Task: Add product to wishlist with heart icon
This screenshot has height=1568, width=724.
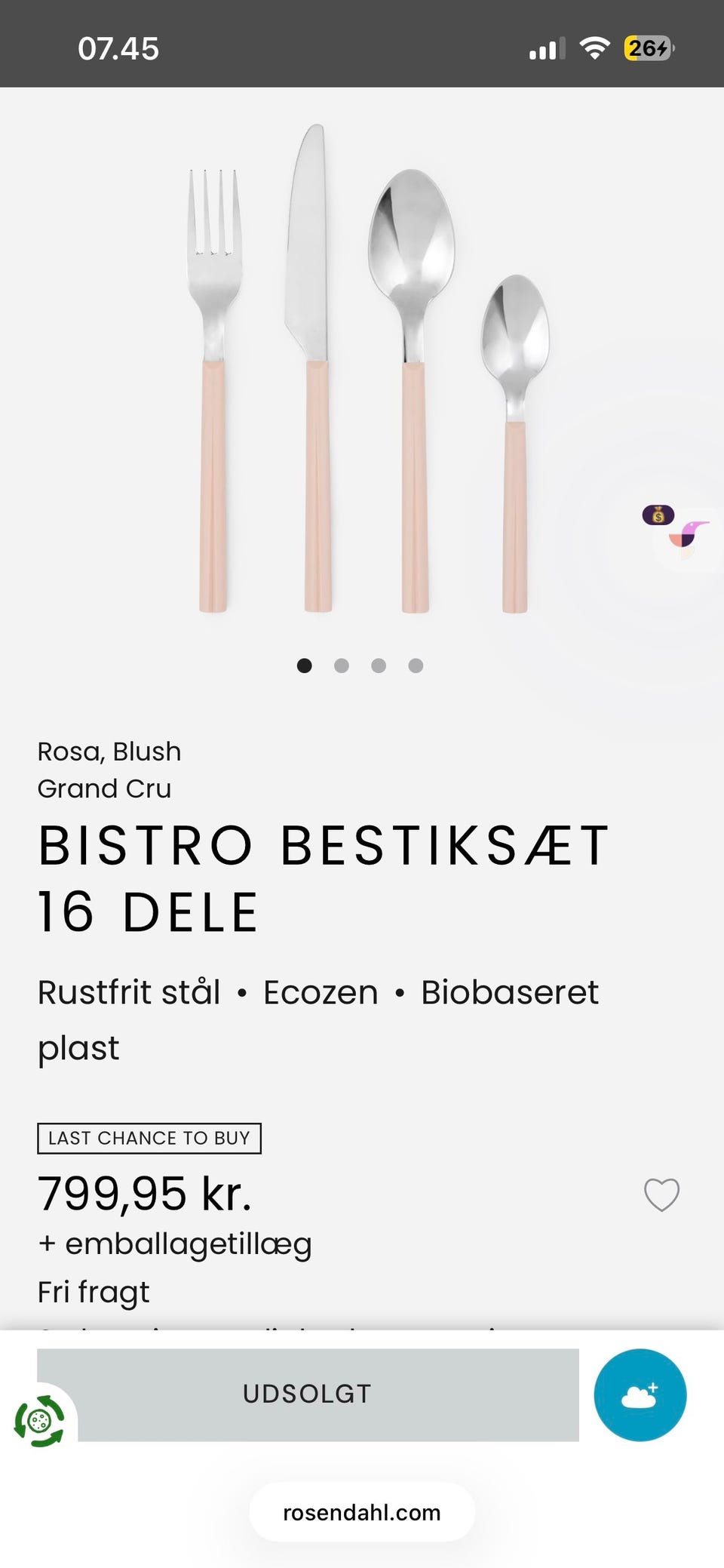Action: click(661, 1195)
